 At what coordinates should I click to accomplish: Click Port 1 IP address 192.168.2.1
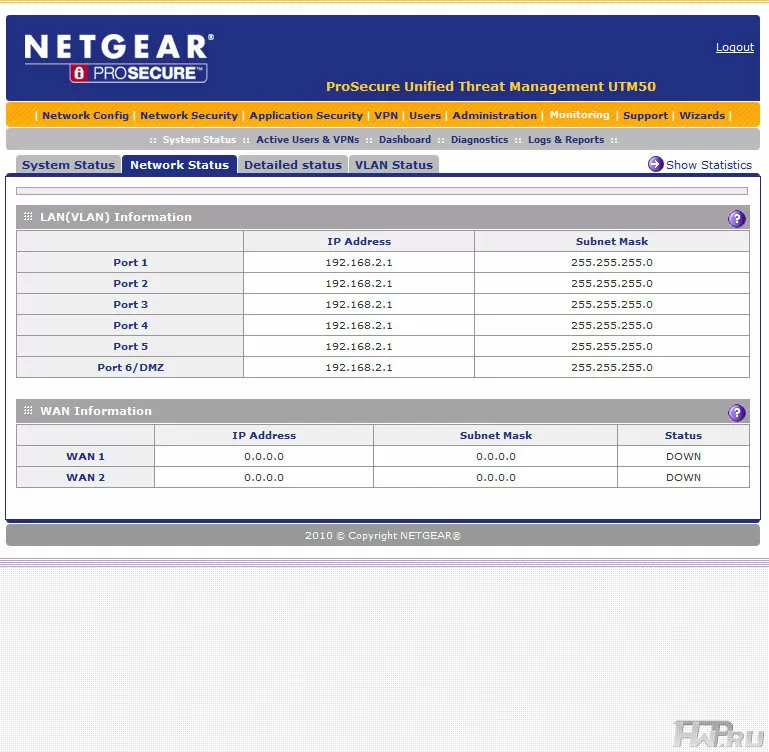[x=359, y=262]
